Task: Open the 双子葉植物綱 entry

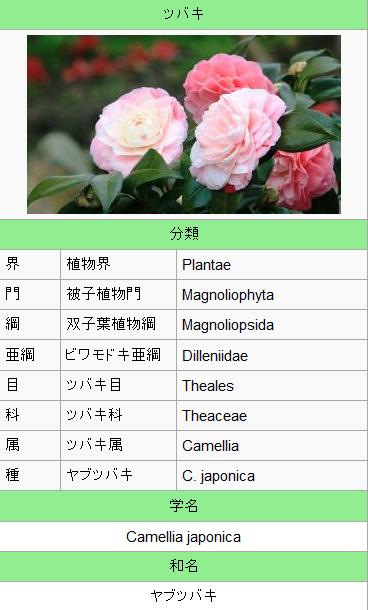Action: click(x=111, y=324)
